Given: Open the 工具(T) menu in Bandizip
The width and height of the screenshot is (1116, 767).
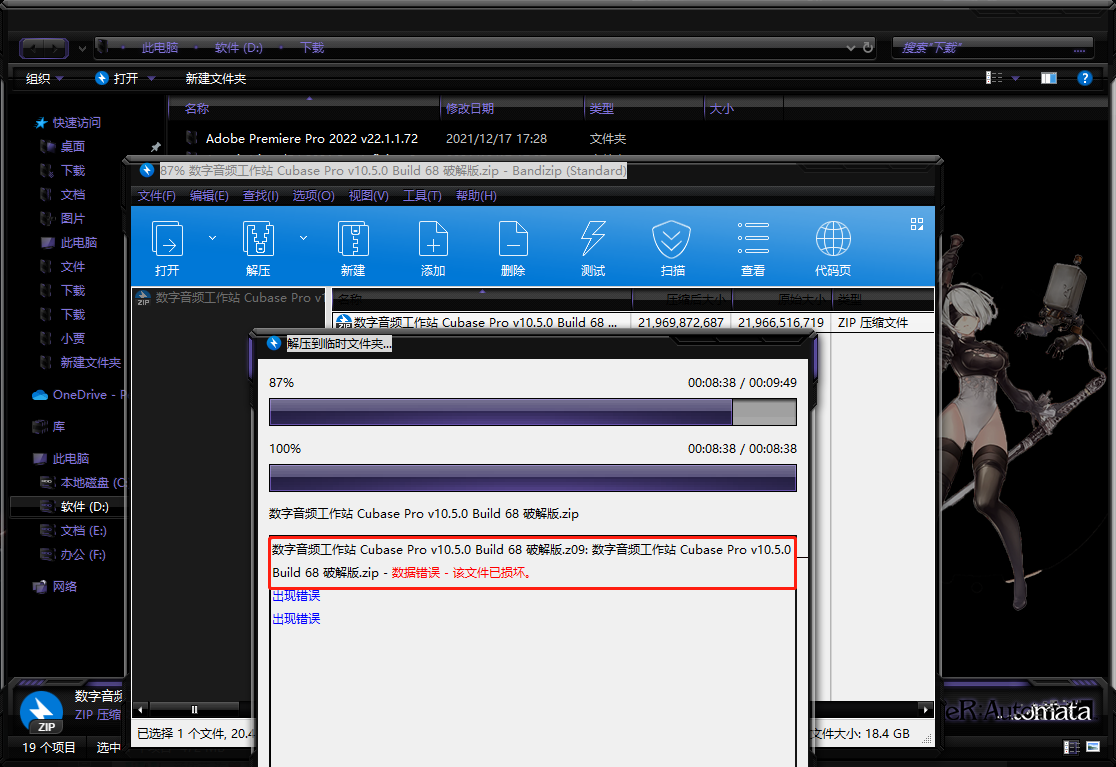Looking at the screenshot, I should pyautogui.click(x=422, y=196).
